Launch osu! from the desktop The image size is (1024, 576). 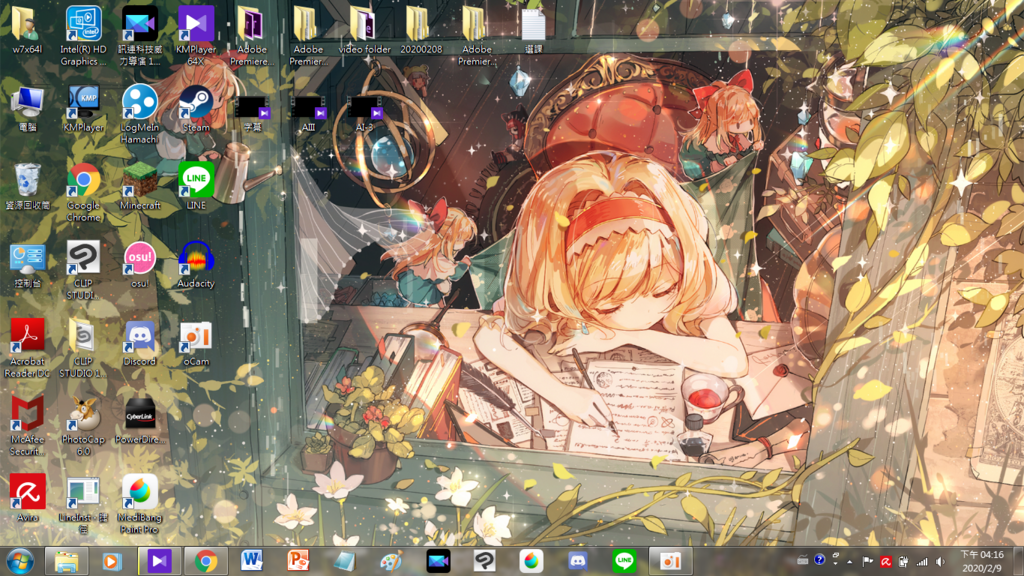140,265
